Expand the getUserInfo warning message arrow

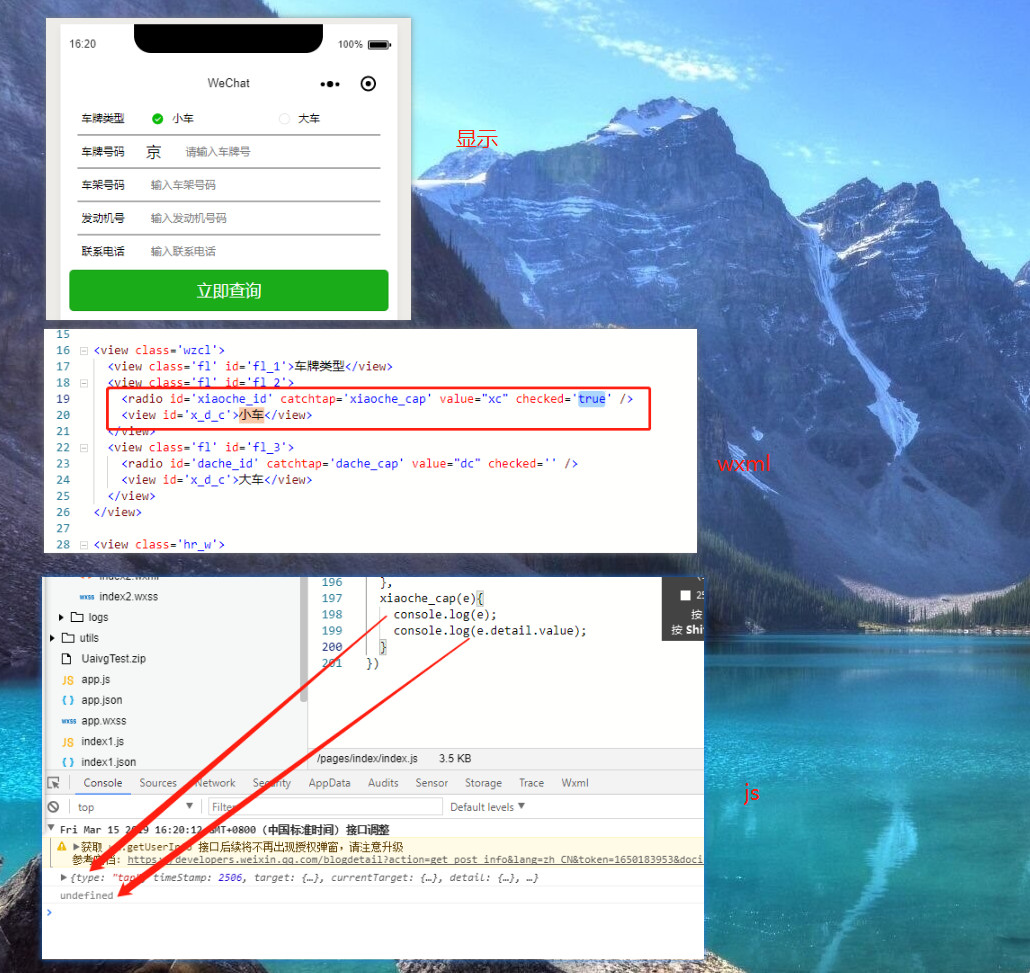(x=76, y=846)
